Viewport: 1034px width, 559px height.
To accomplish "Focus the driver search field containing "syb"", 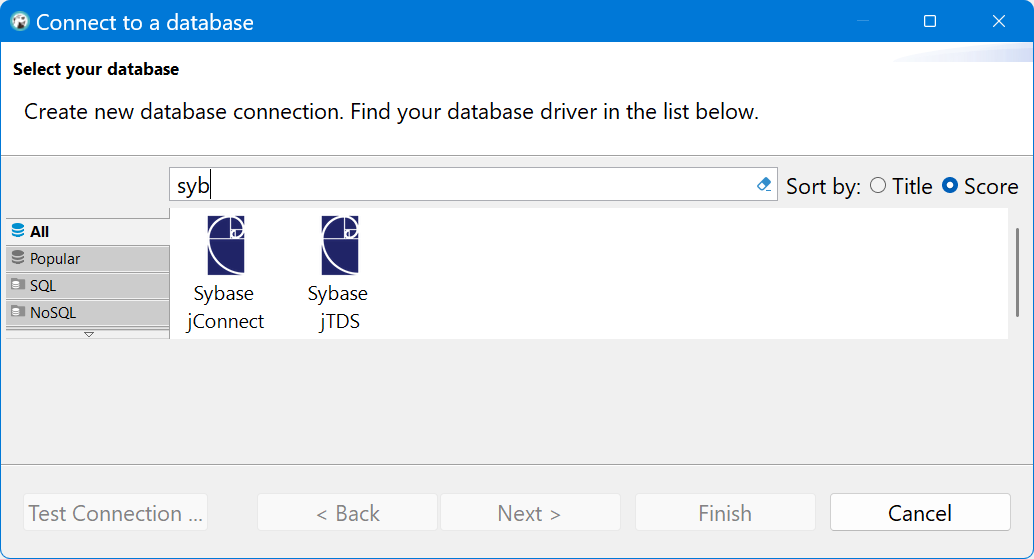I will (460, 185).
